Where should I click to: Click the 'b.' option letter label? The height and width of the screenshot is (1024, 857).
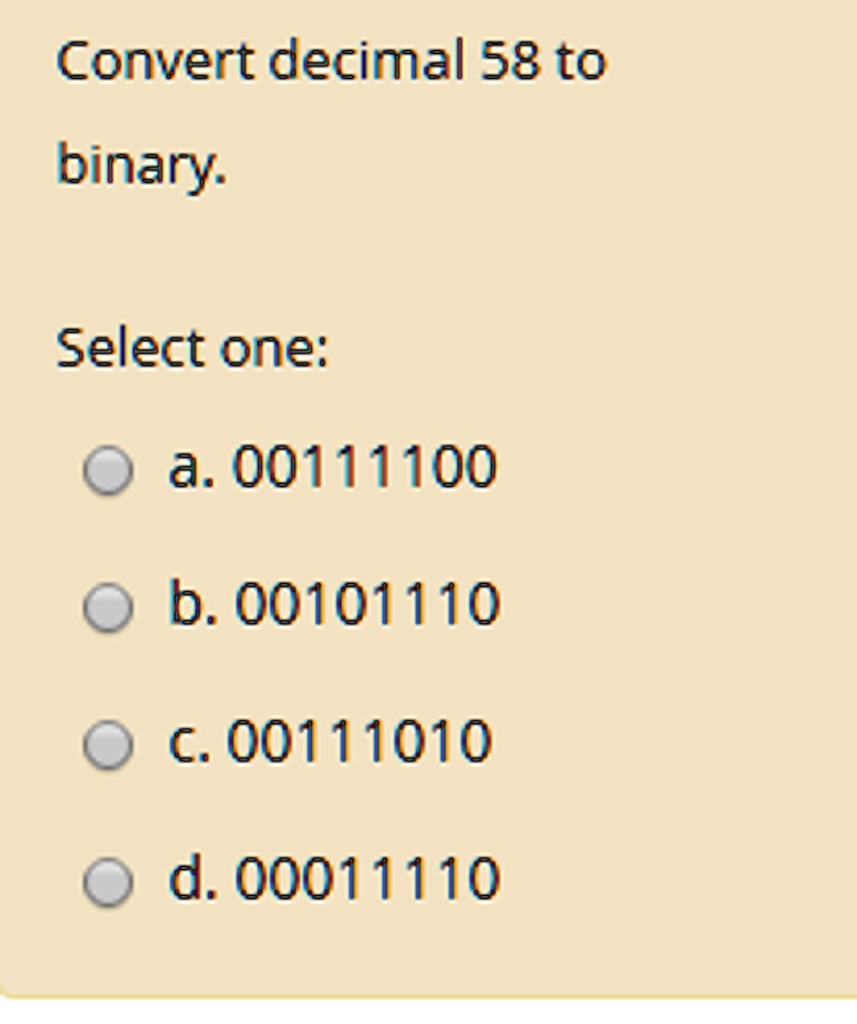coord(193,605)
